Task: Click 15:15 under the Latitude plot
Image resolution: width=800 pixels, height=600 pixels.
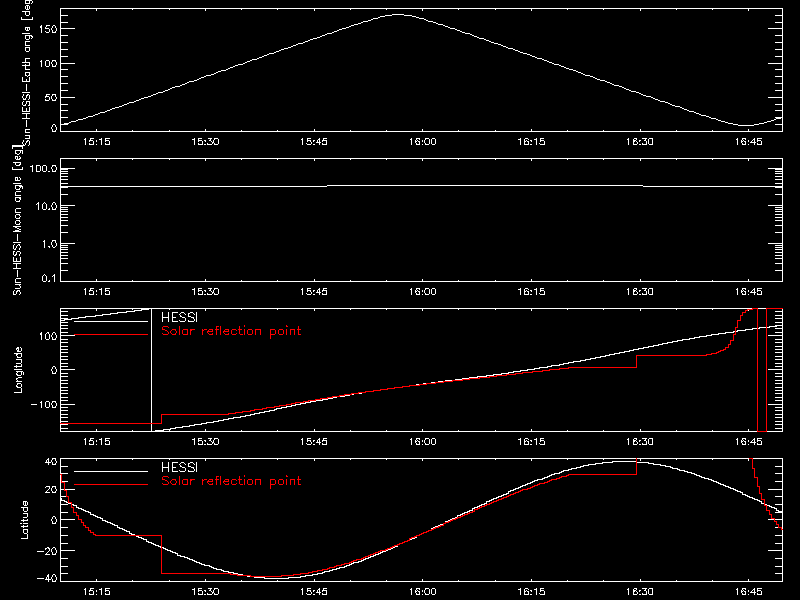Action: (x=96, y=592)
